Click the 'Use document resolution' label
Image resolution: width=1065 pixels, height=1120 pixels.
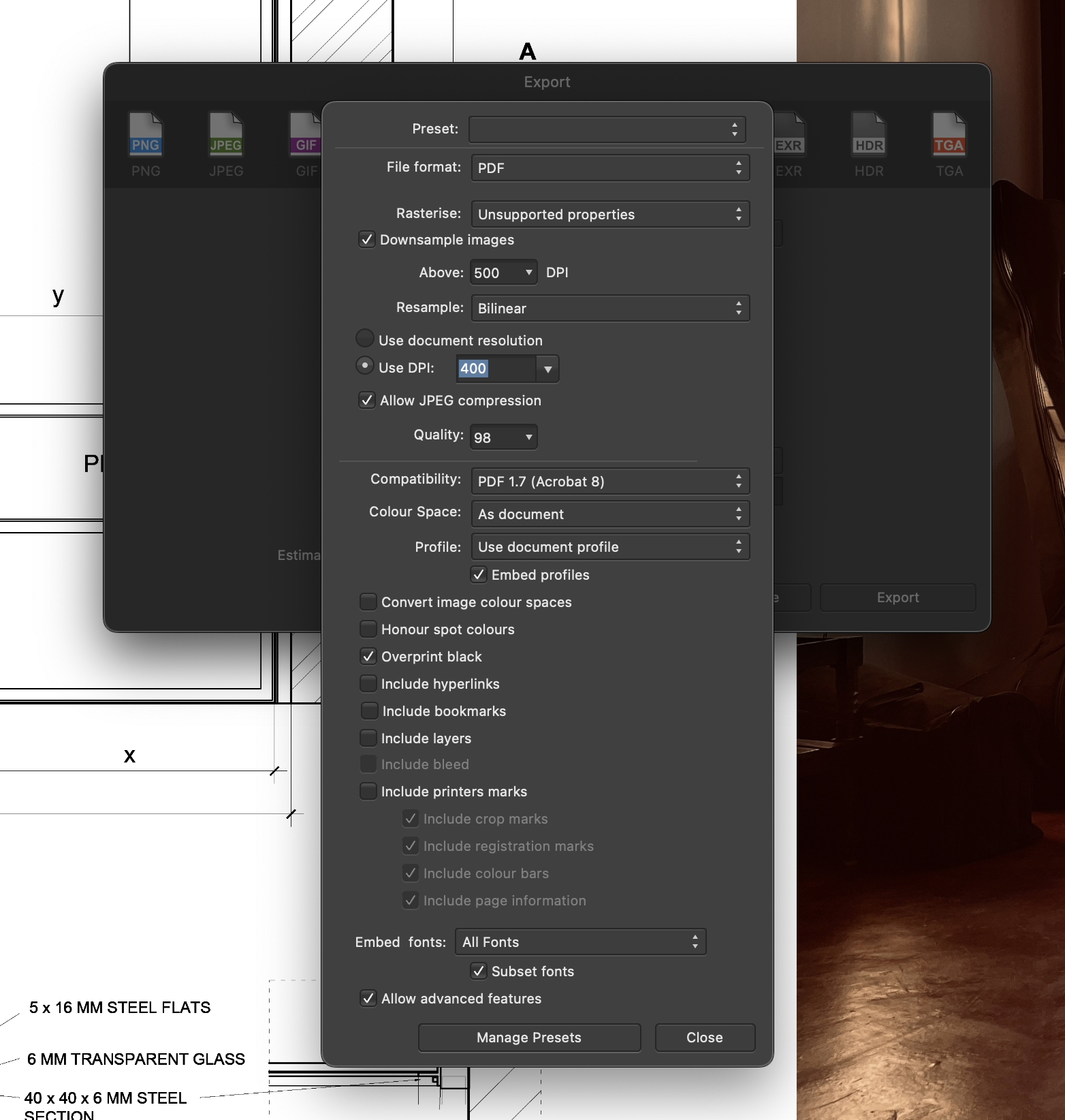(x=460, y=341)
